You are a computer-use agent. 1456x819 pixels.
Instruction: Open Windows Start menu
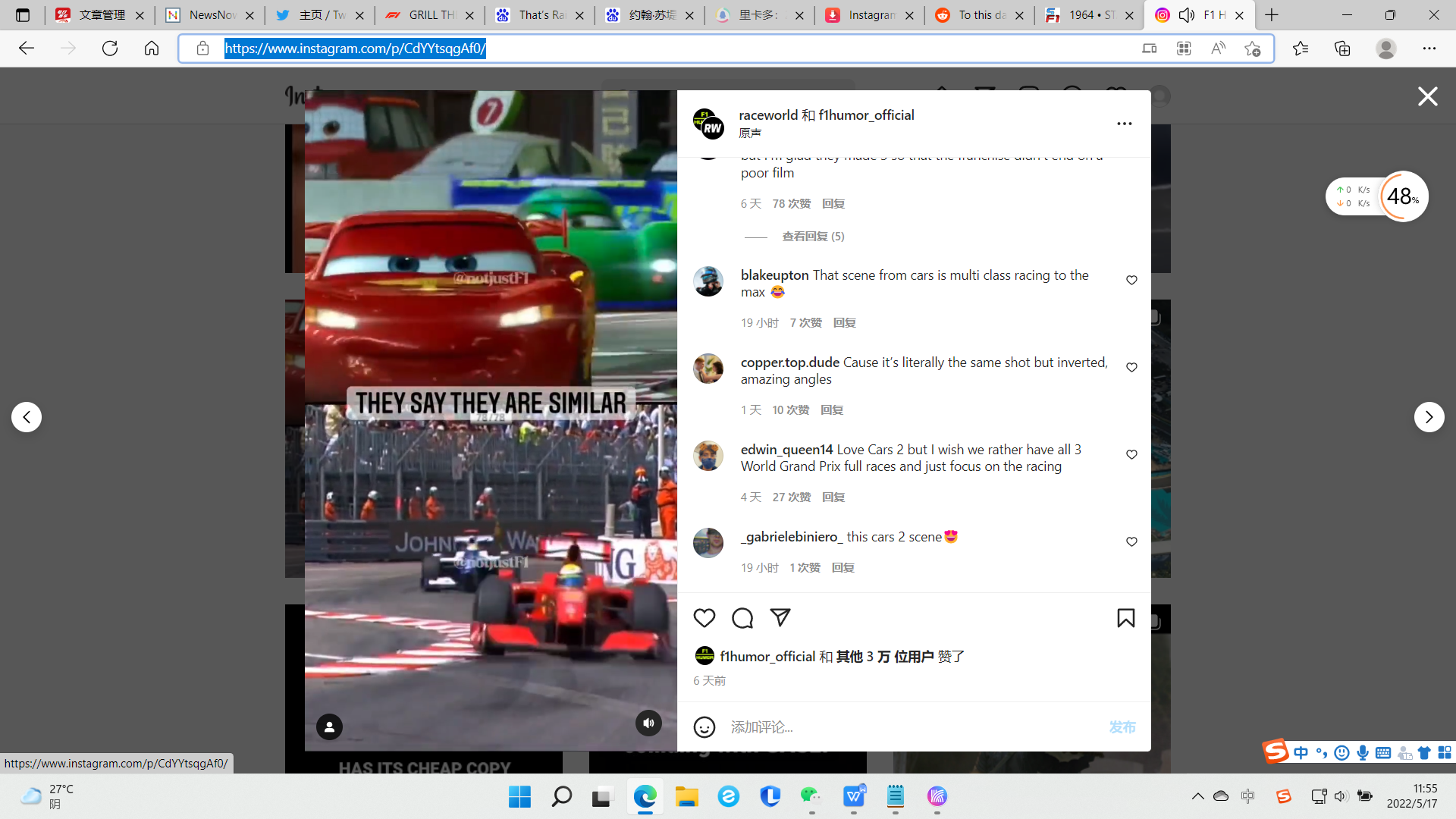point(519,797)
